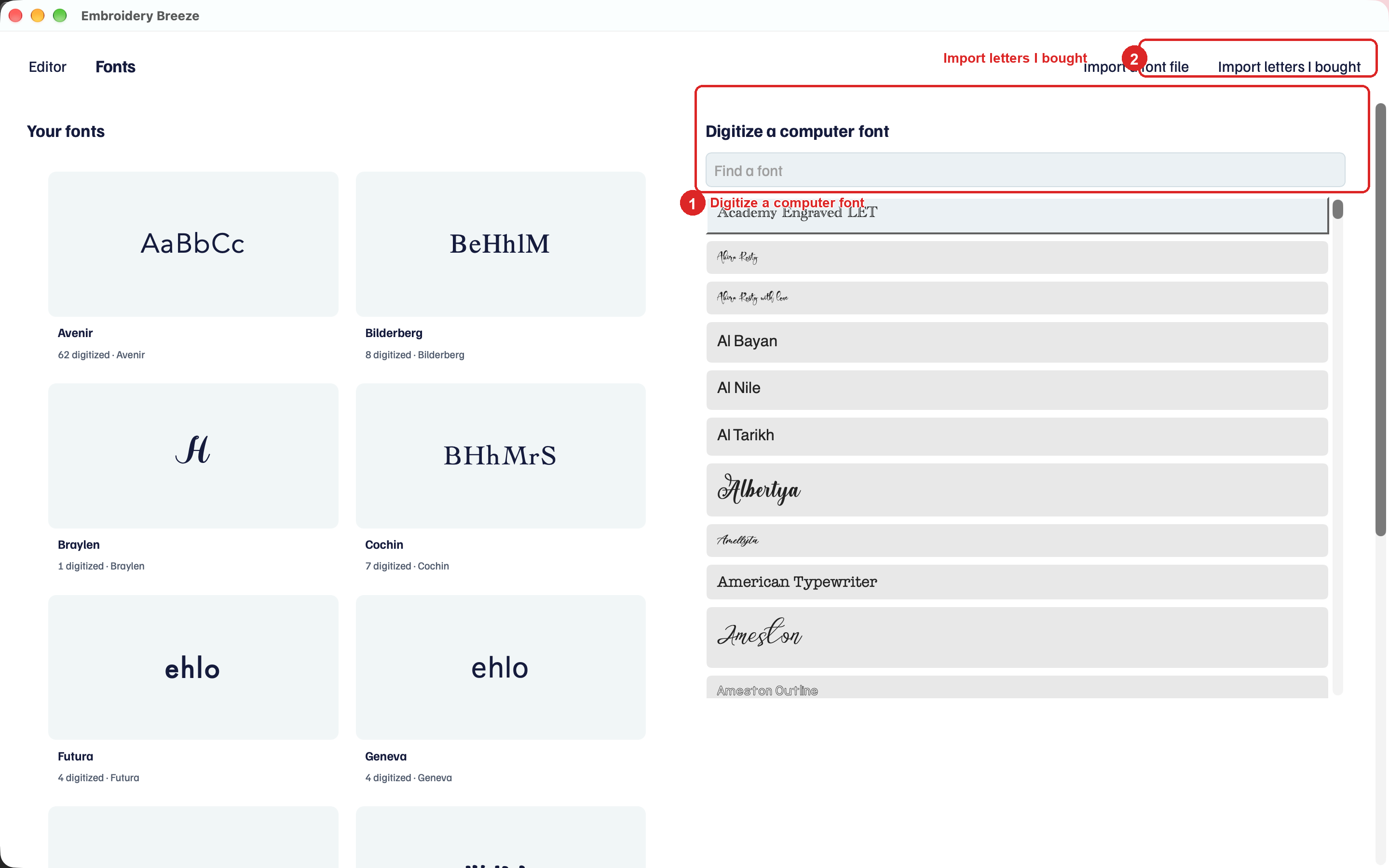The height and width of the screenshot is (868, 1389).
Task: Open the Cochin font preview card
Action: tap(501, 456)
